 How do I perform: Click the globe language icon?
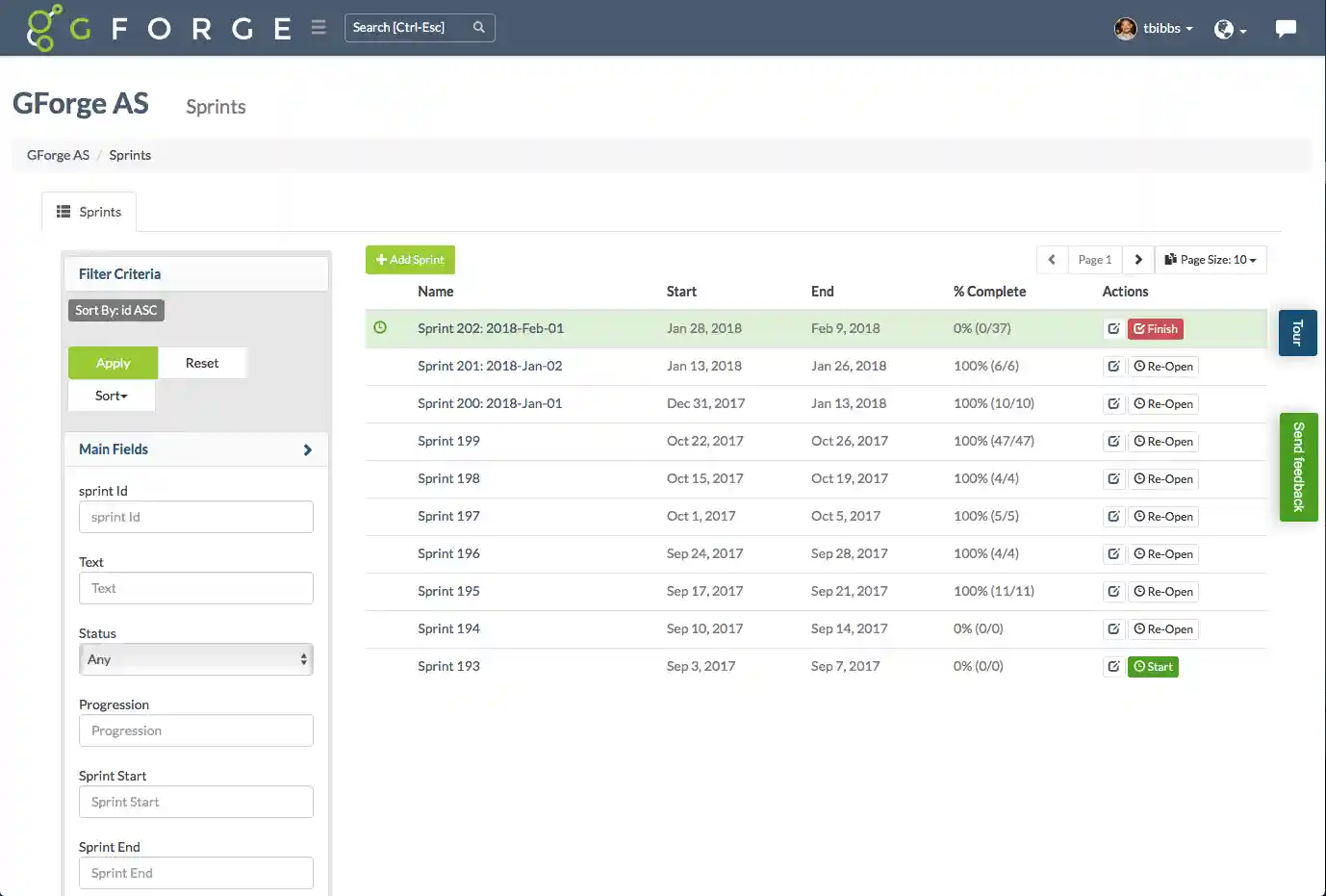[1225, 30]
